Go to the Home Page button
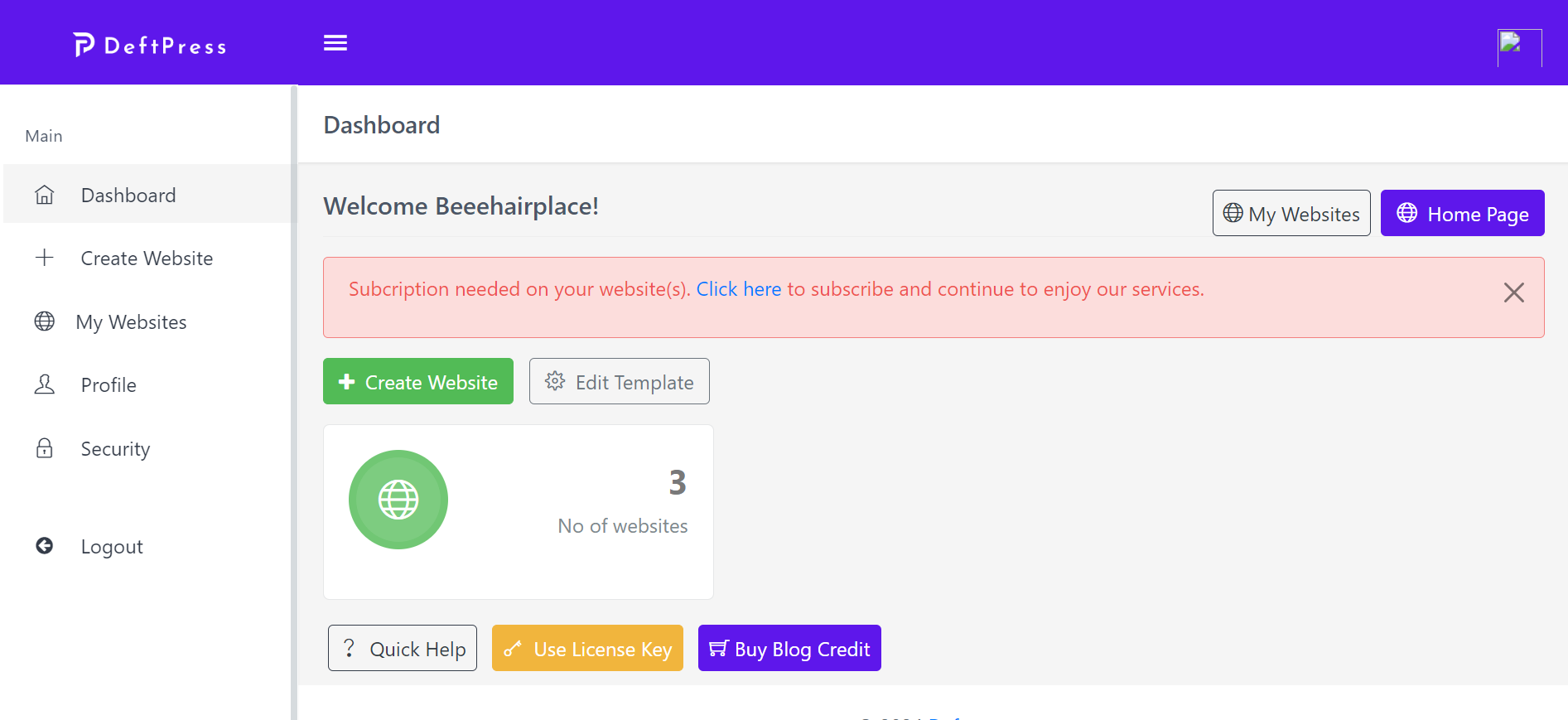Viewport: 1568px width, 720px height. 1462,214
